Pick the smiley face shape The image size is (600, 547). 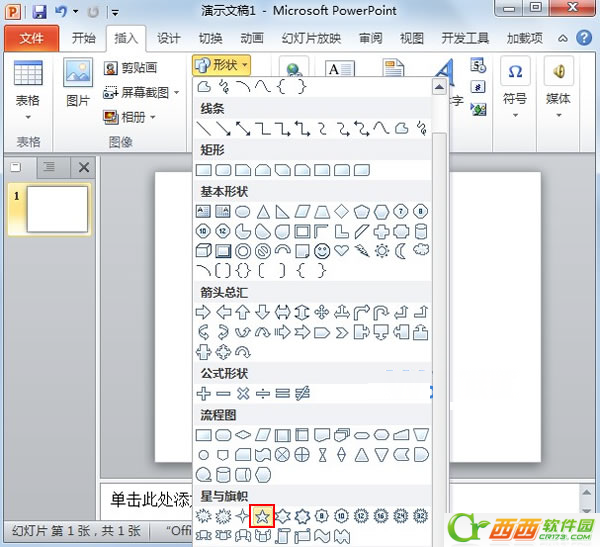point(322,250)
